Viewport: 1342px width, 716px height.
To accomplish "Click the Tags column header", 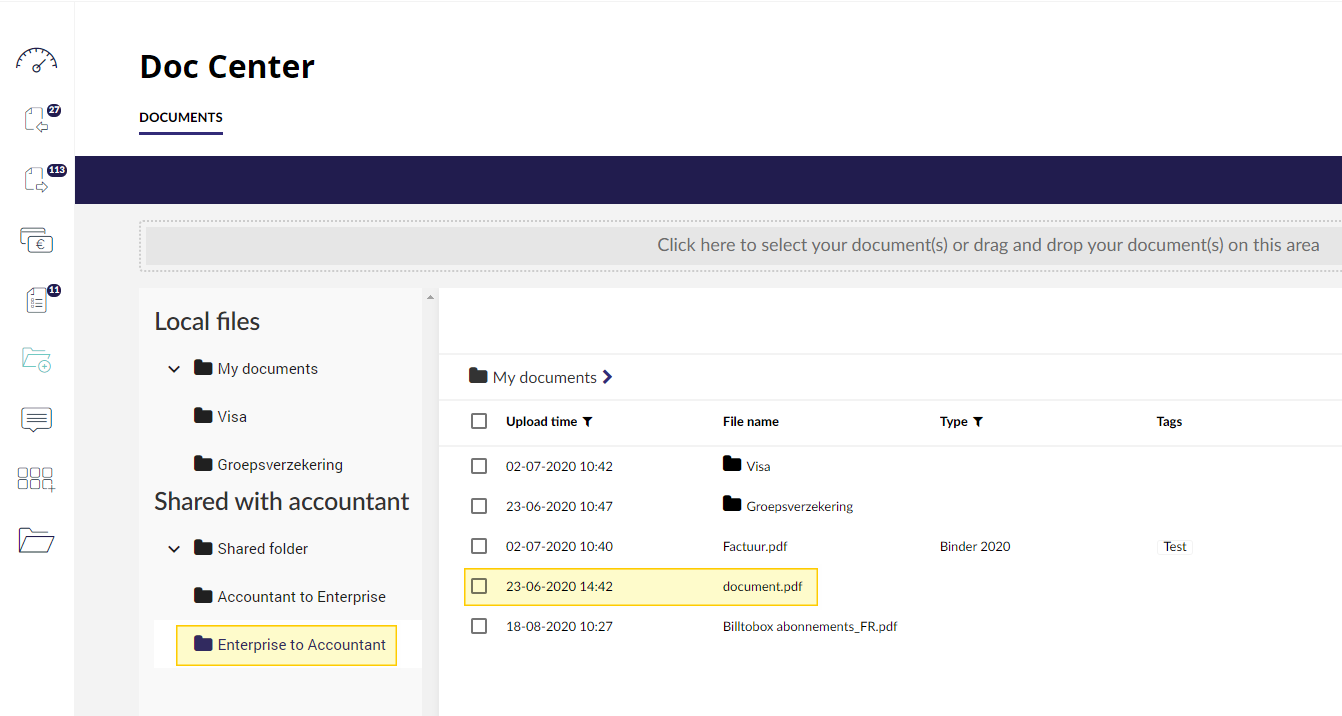I will click(x=1170, y=422).
